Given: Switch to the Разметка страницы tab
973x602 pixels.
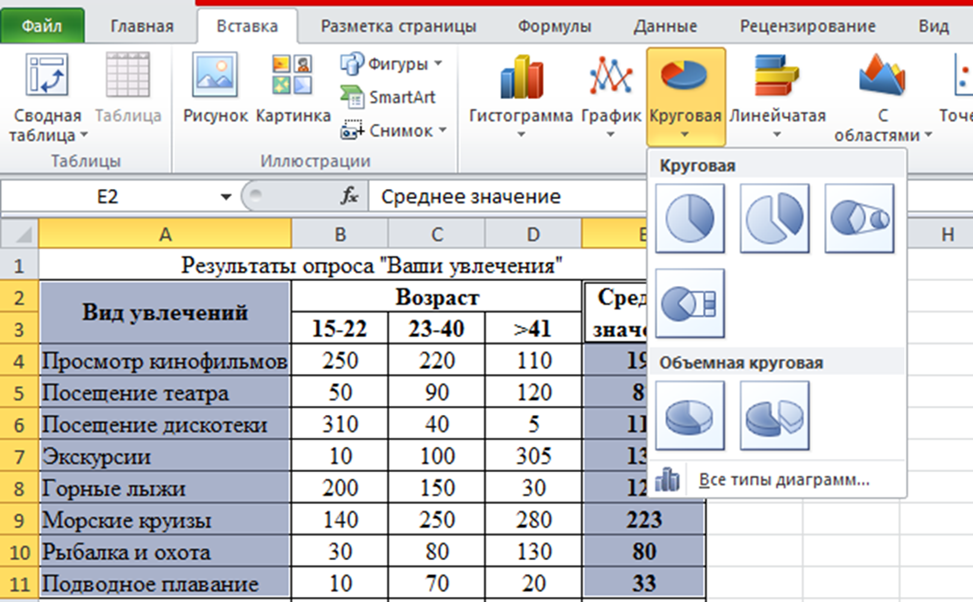Looking at the screenshot, I should [x=398, y=26].
